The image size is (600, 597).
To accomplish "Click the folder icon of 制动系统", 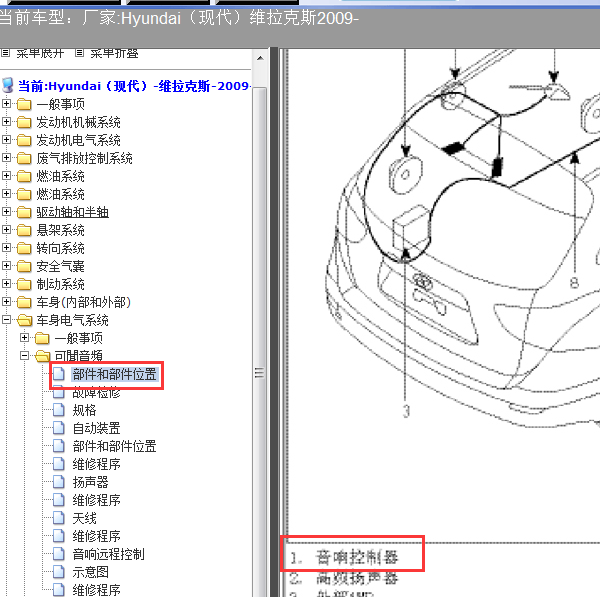I will pos(24,284).
